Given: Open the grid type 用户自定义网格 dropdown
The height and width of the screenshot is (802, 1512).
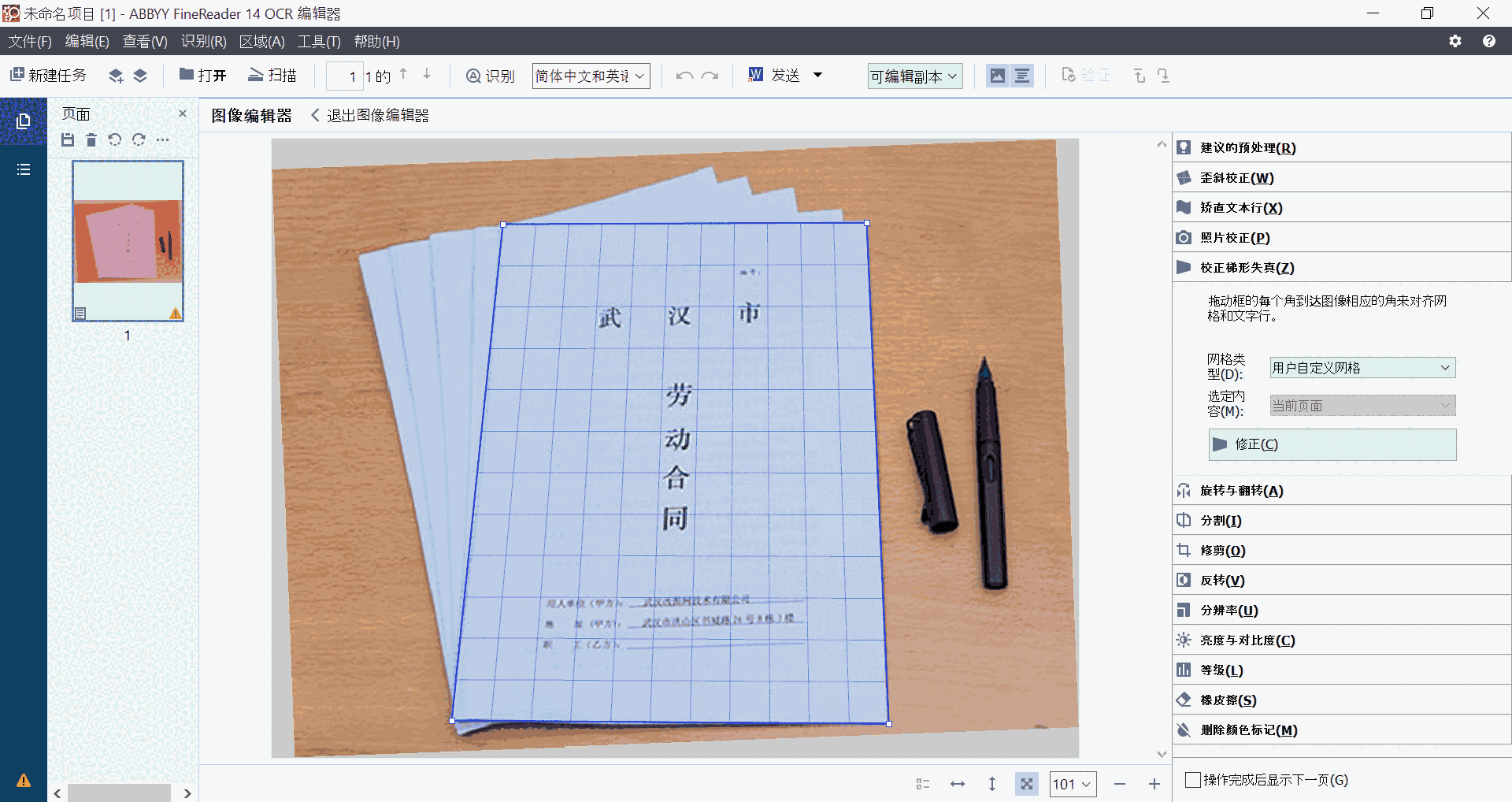Looking at the screenshot, I should tap(1362, 367).
